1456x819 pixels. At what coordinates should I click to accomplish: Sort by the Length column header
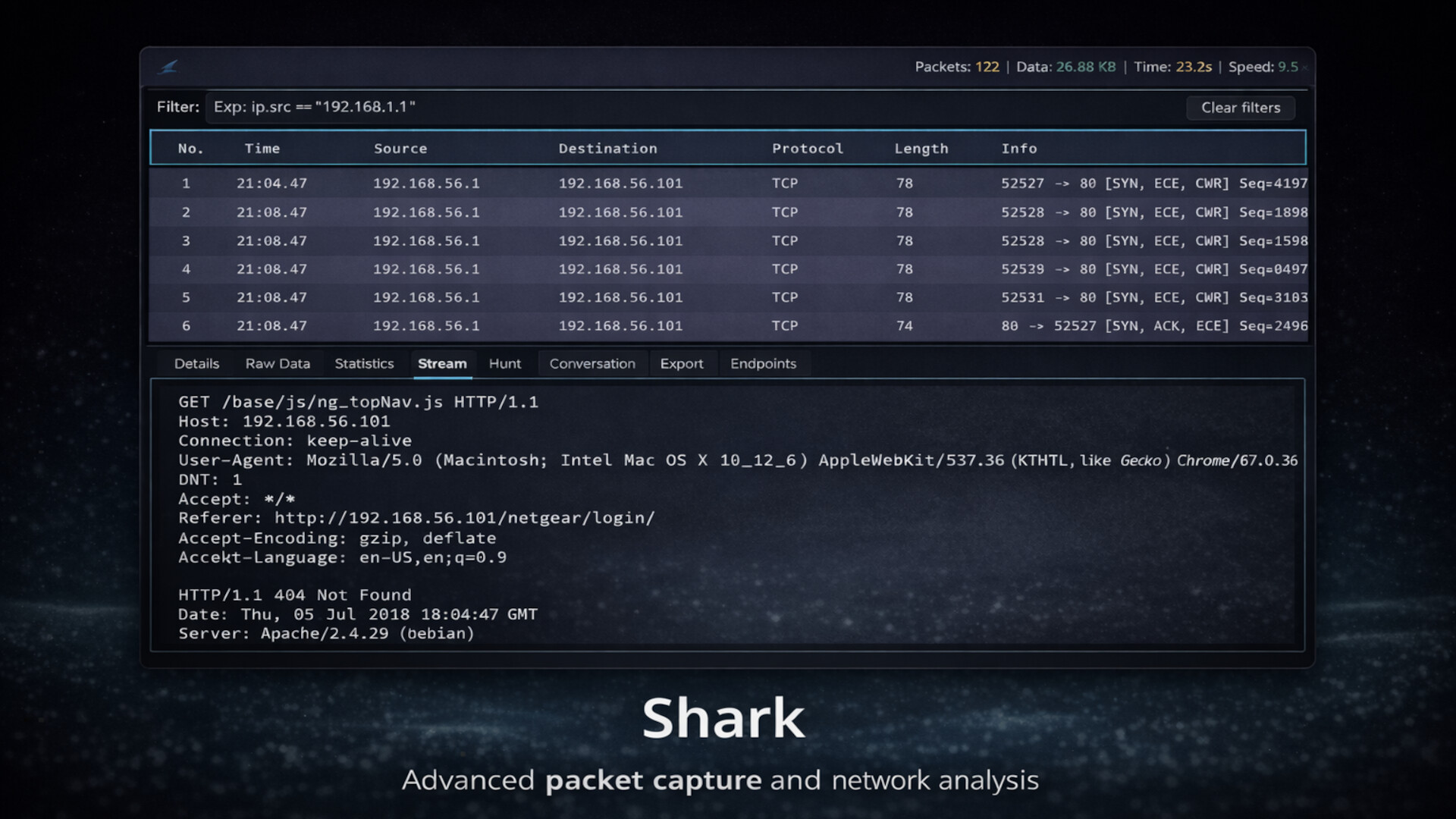coord(921,149)
